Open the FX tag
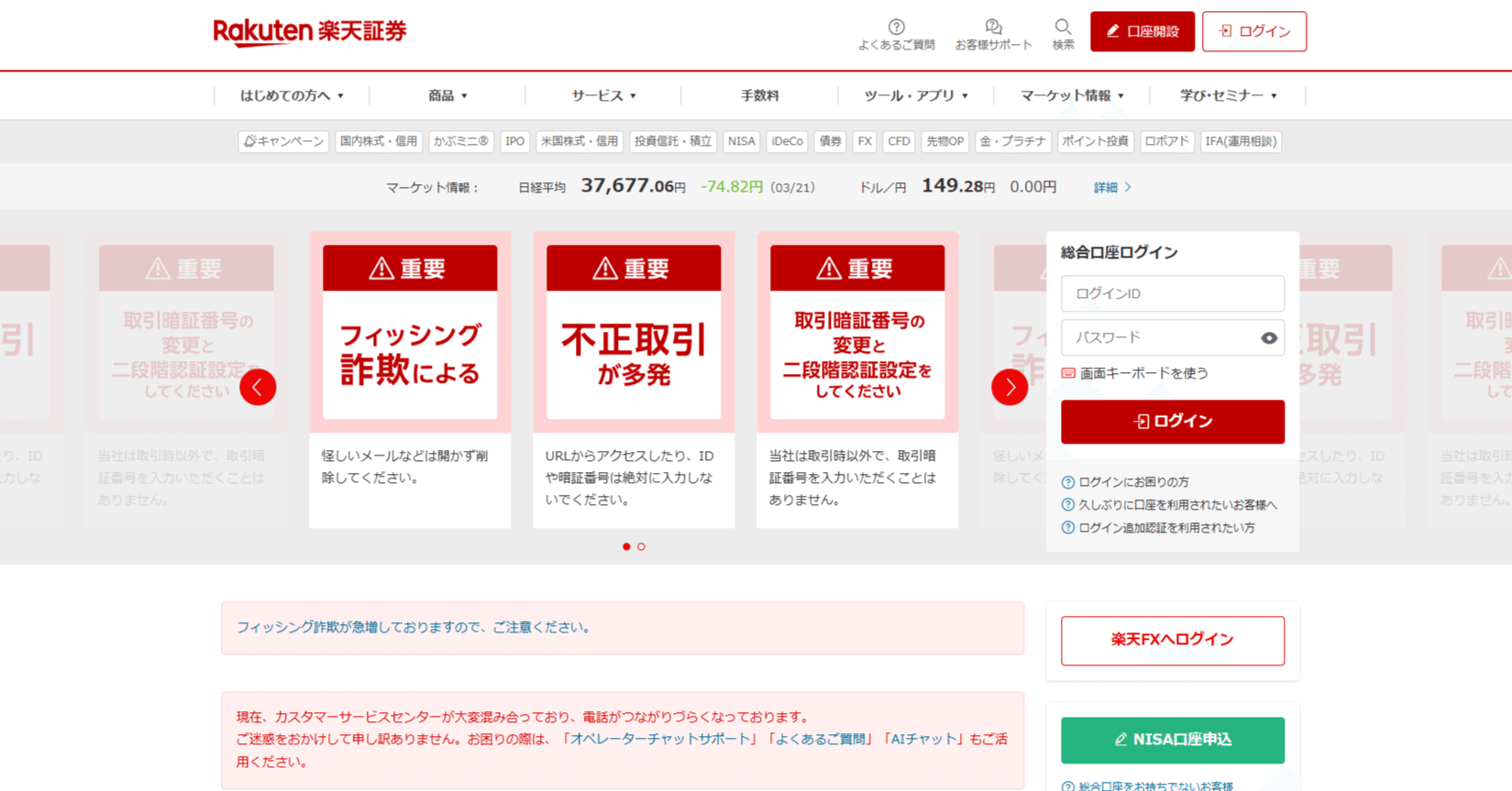 (x=865, y=141)
